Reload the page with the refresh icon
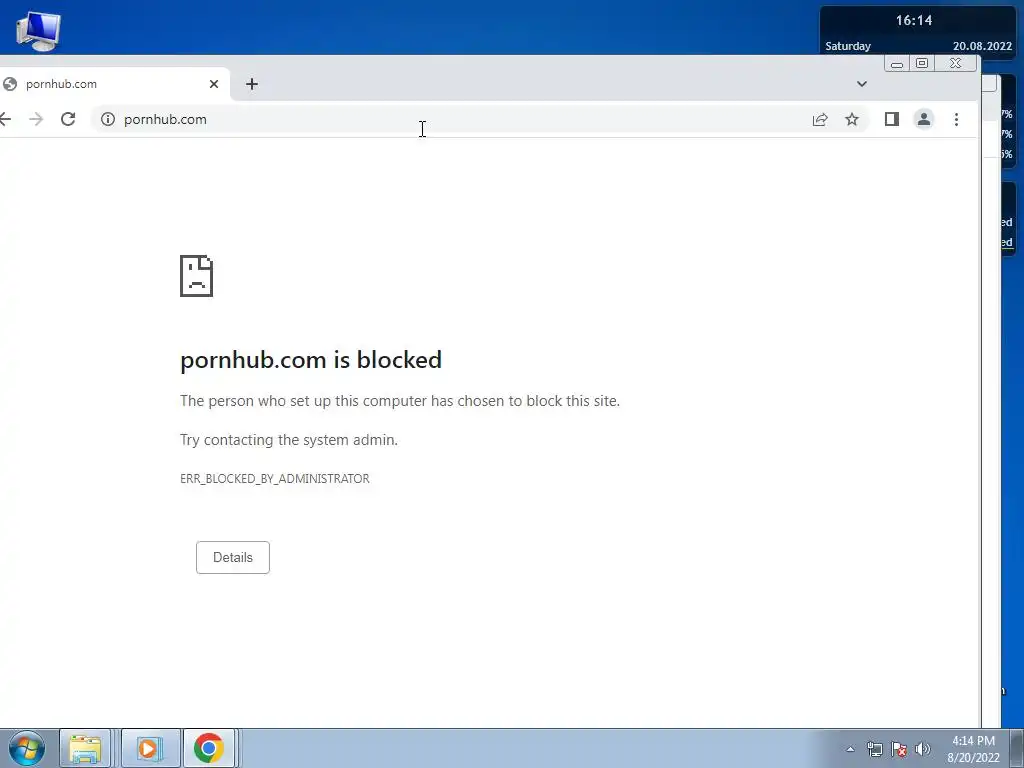1024x768 pixels. (x=68, y=119)
